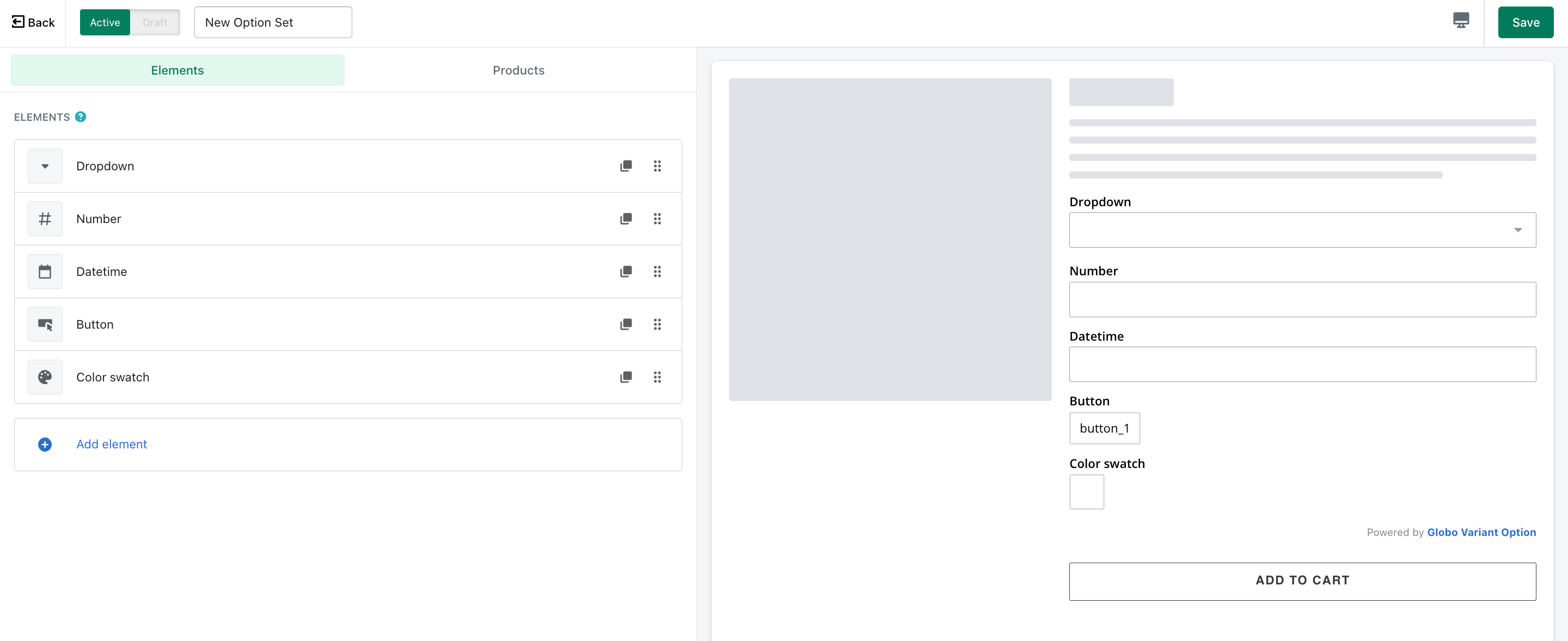Image resolution: width=1568 pixels, height=641 pixels.
Task: Click the Dropdown element icon
Action: coord(45,165)
